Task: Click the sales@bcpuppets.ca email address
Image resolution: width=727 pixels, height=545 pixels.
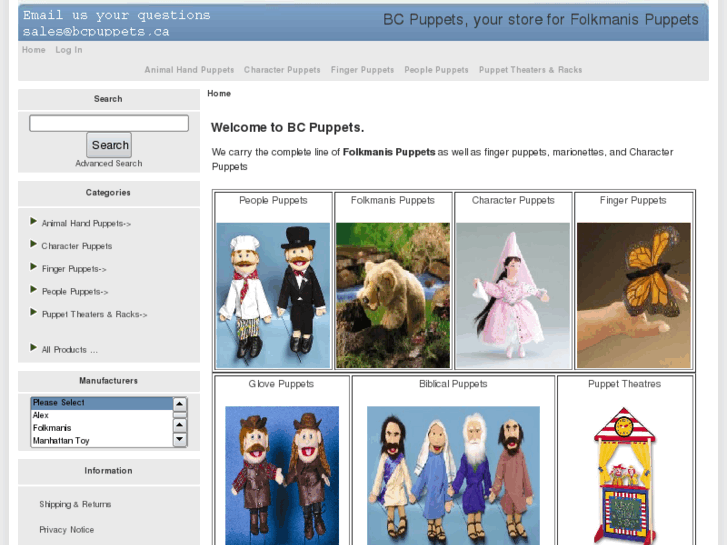Action: (x=96, y=32)
